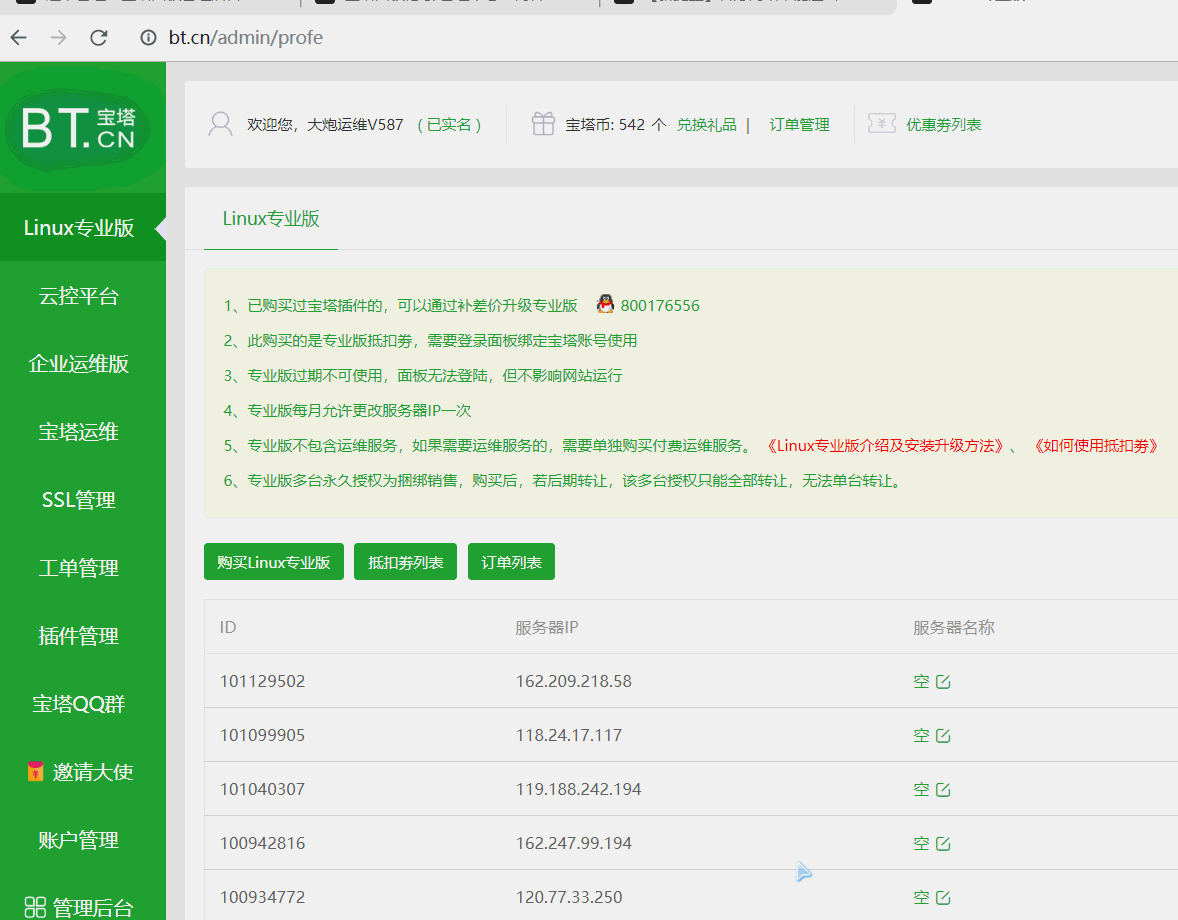Edit server name for 118.24.17.117

click(943, 735)
